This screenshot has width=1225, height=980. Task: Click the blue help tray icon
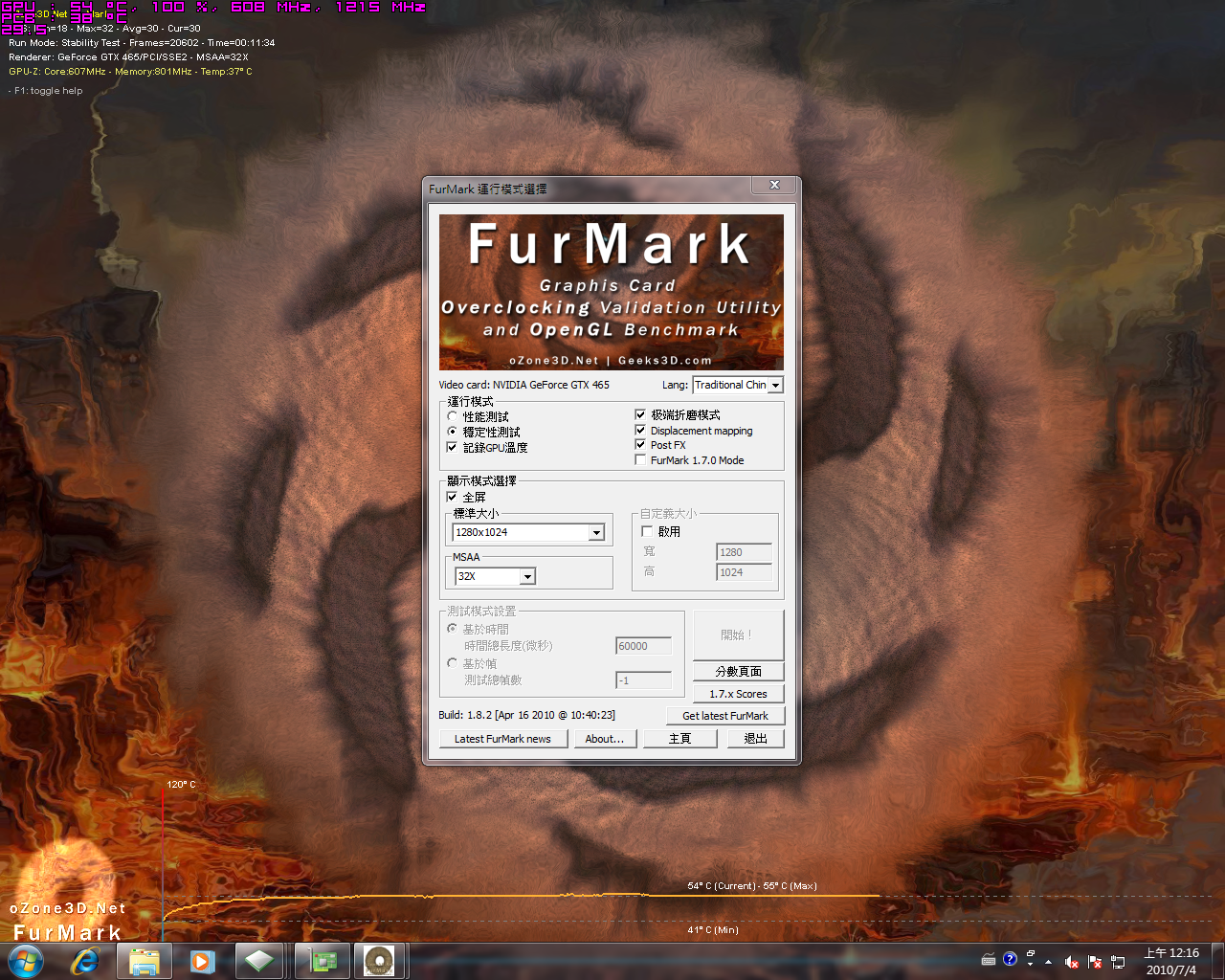[x=1010, y=959]
